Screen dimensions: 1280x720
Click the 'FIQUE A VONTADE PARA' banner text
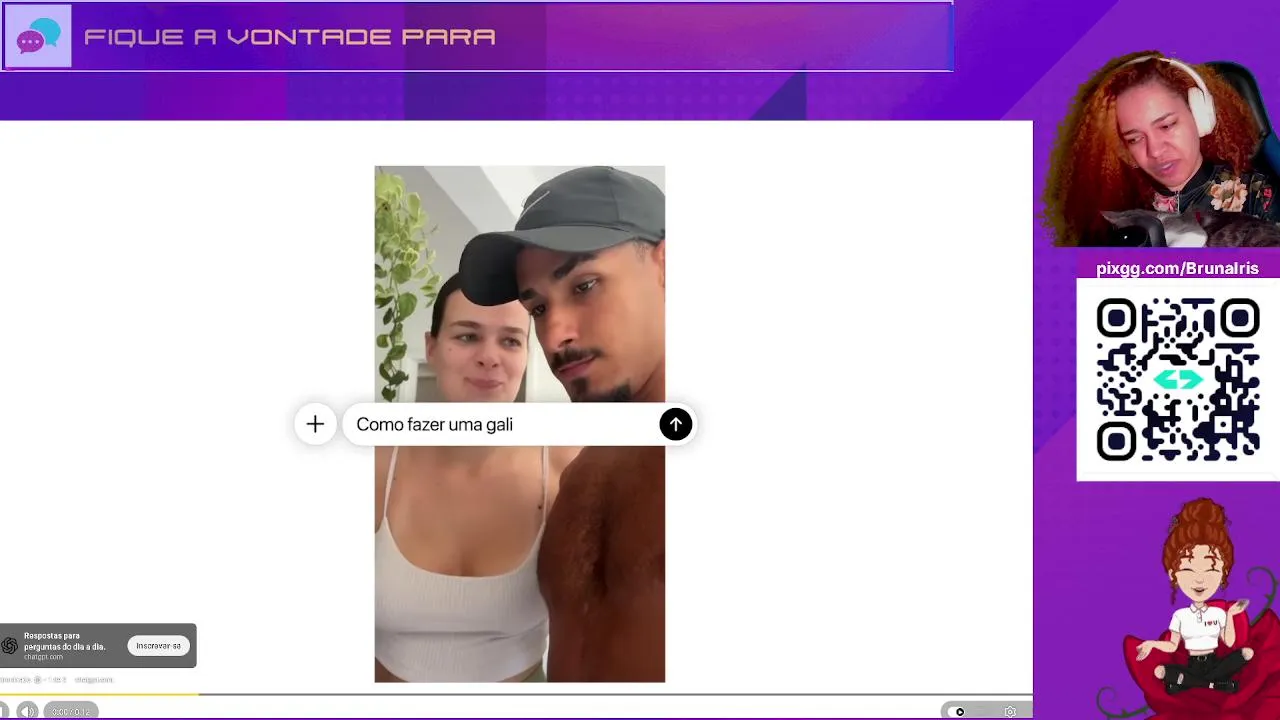(x=290, y=37)
